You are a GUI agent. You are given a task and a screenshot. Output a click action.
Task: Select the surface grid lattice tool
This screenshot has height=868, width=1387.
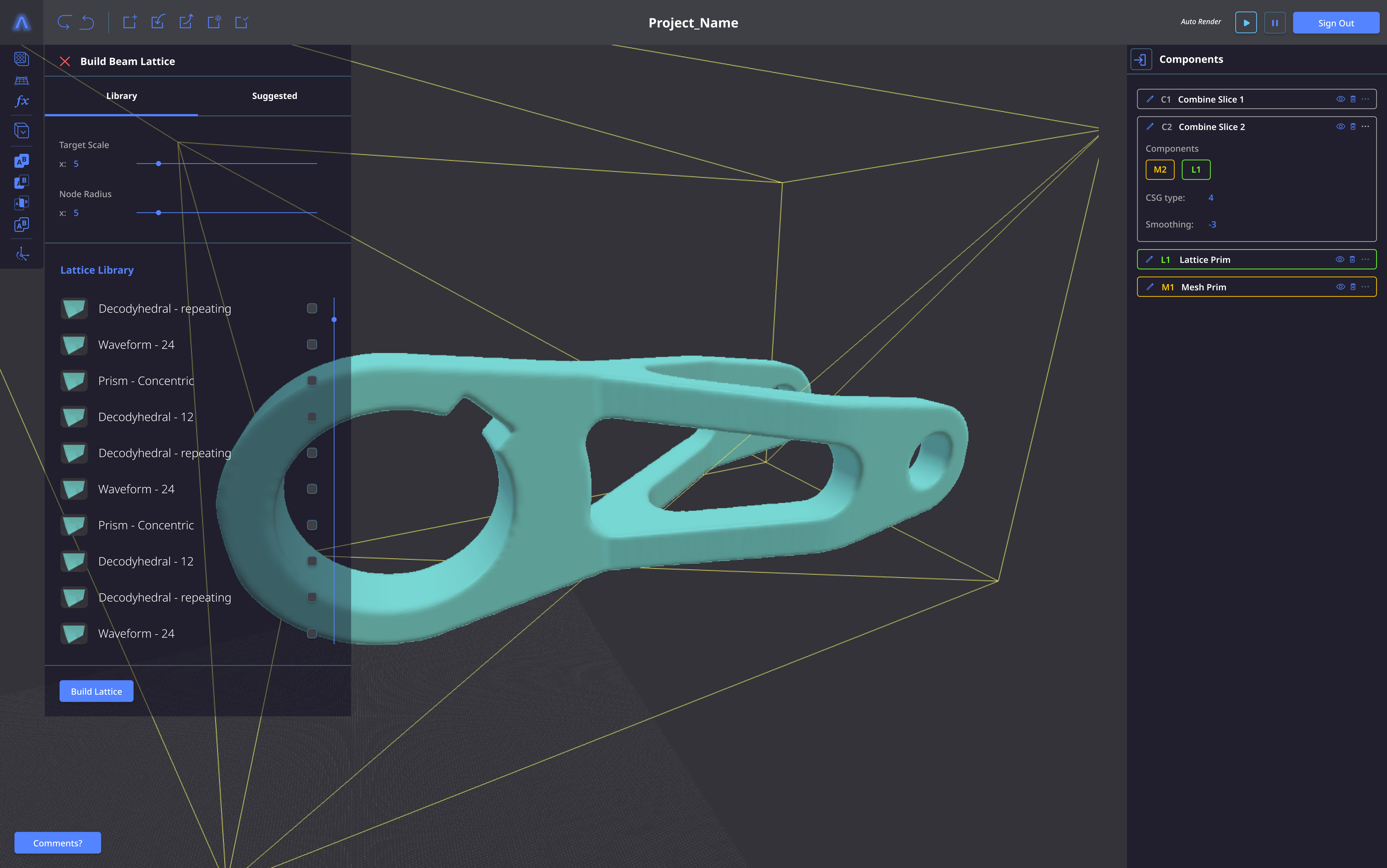(21, 80)
